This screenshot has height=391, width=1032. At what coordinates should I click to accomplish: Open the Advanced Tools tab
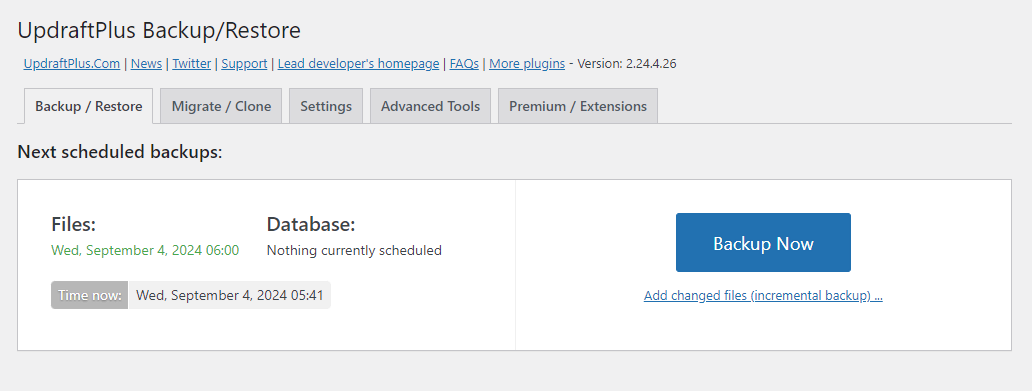pyautogui.click(x=430, y=106)
